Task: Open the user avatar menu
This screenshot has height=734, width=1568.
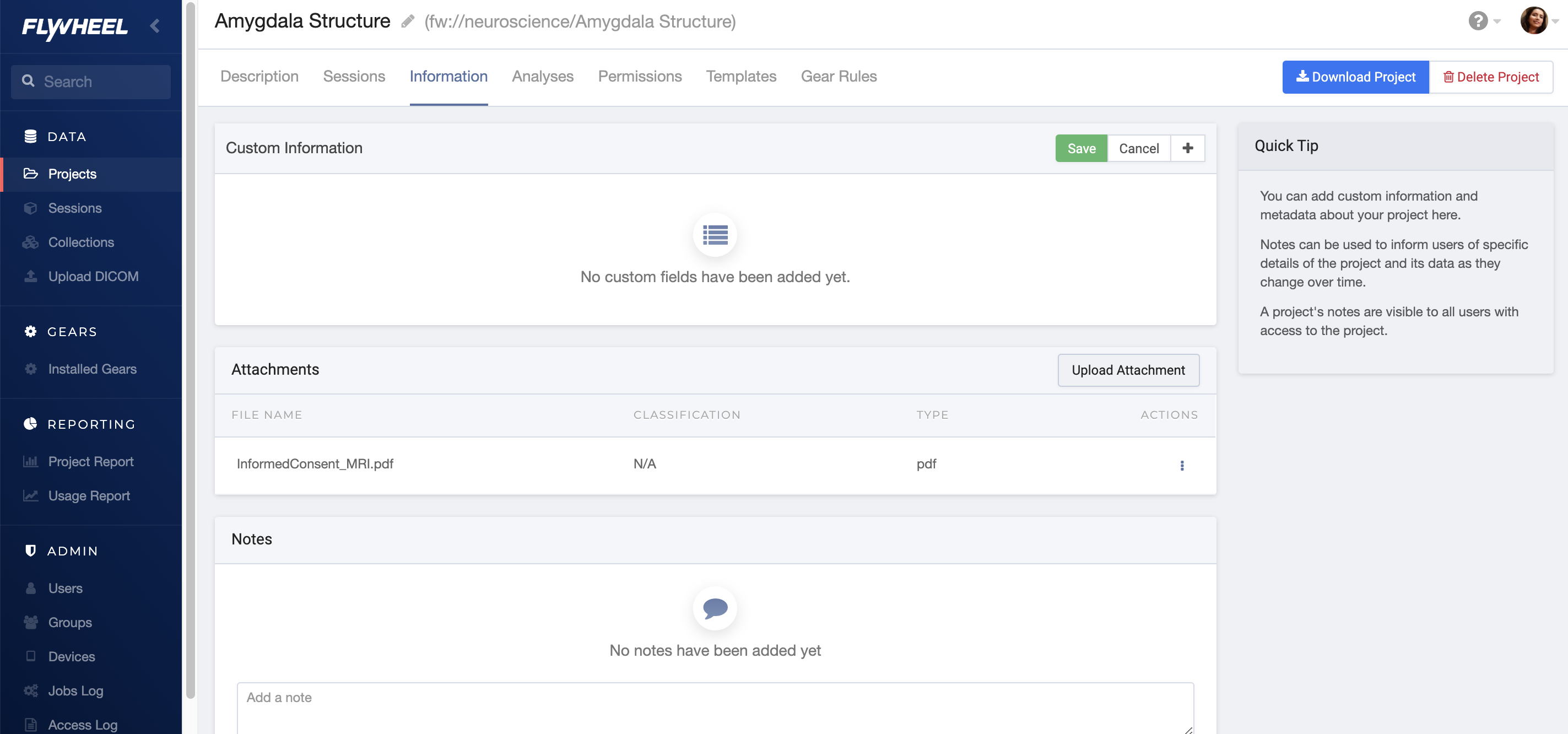Action: tap(1534, 21)
